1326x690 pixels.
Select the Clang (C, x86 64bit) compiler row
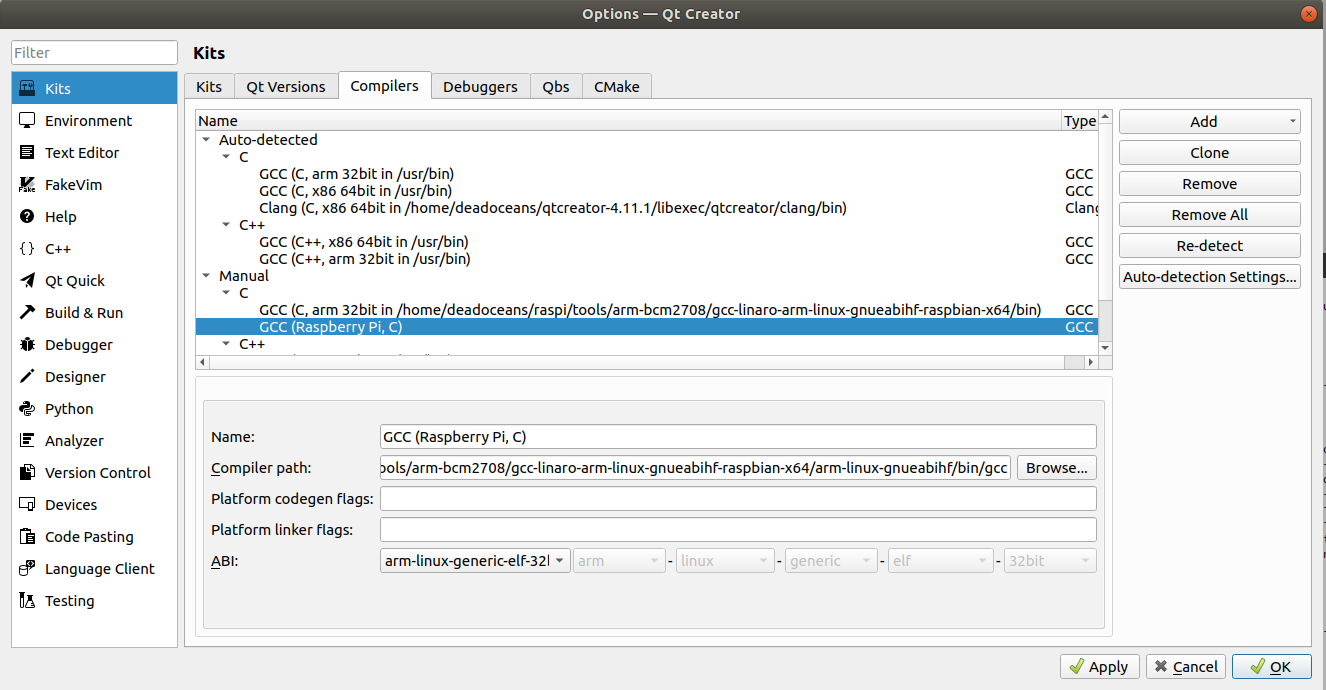pyautogui.click(x=646, y=208)
